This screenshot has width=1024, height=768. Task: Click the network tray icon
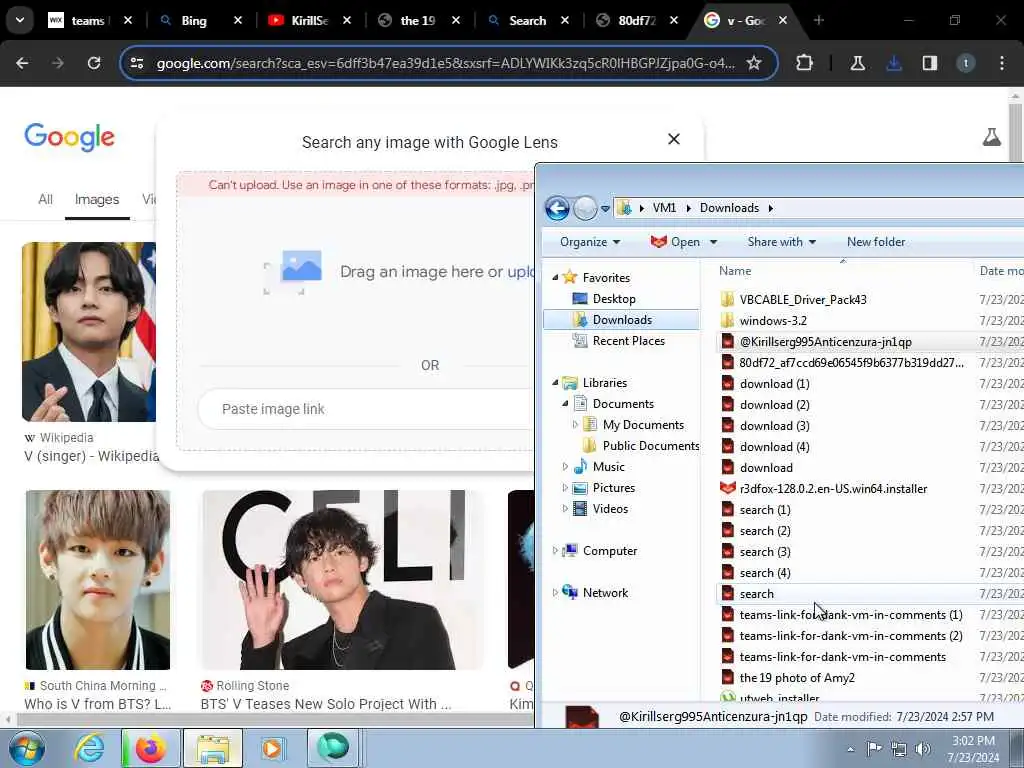pos(899,749)
